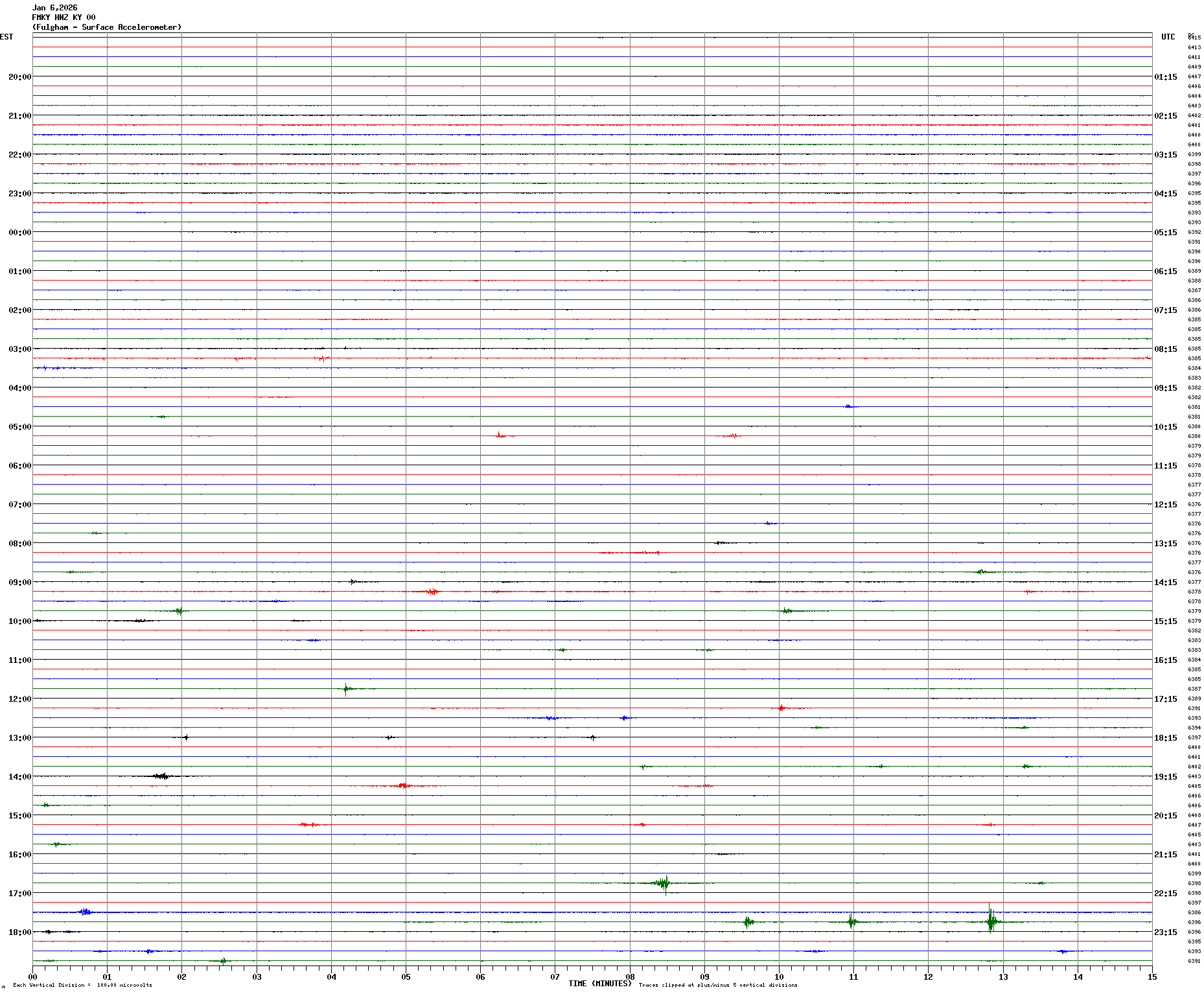This screenshot has width=1204, height=994.
Task: Select the 14:15 UTC time label
Action: [1165, 583]
